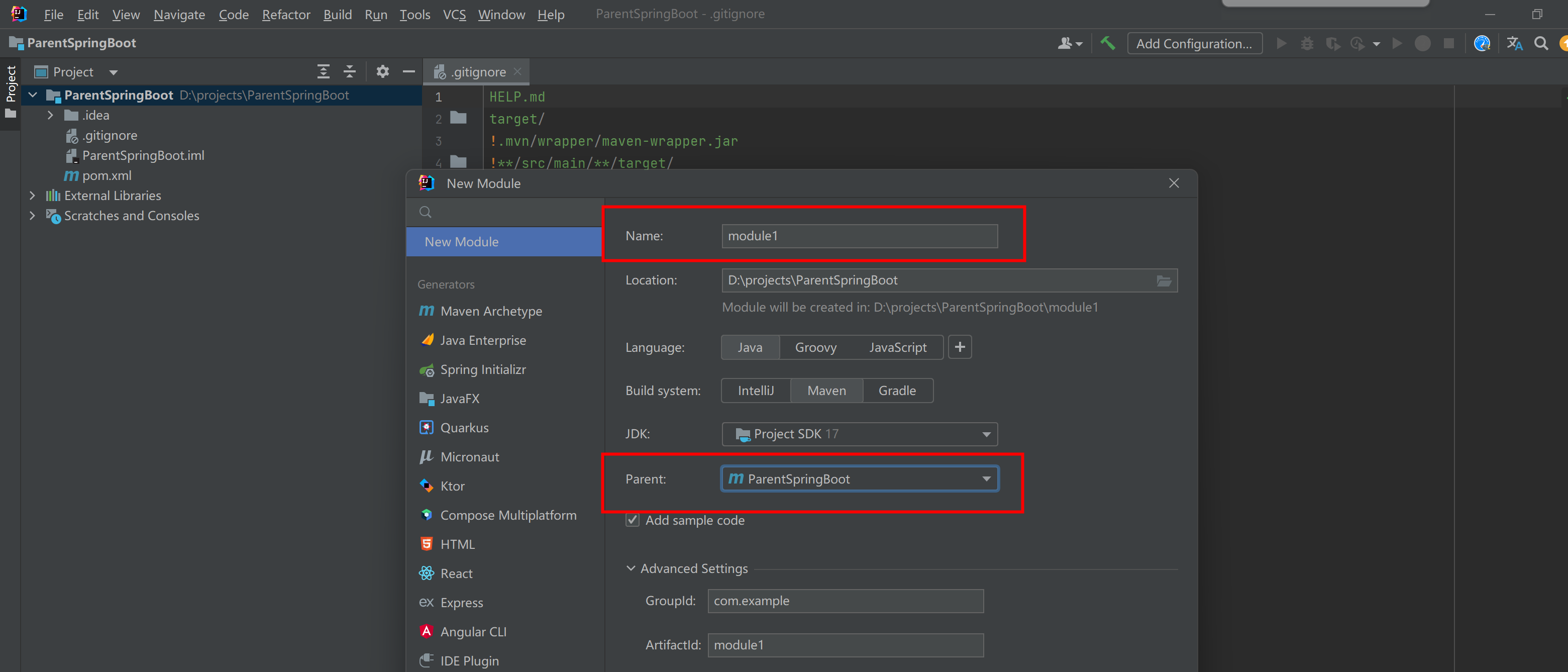Open the JDK Project SDK dropdown
Viewport: 1568px width, 672px height.
point(860,434)
